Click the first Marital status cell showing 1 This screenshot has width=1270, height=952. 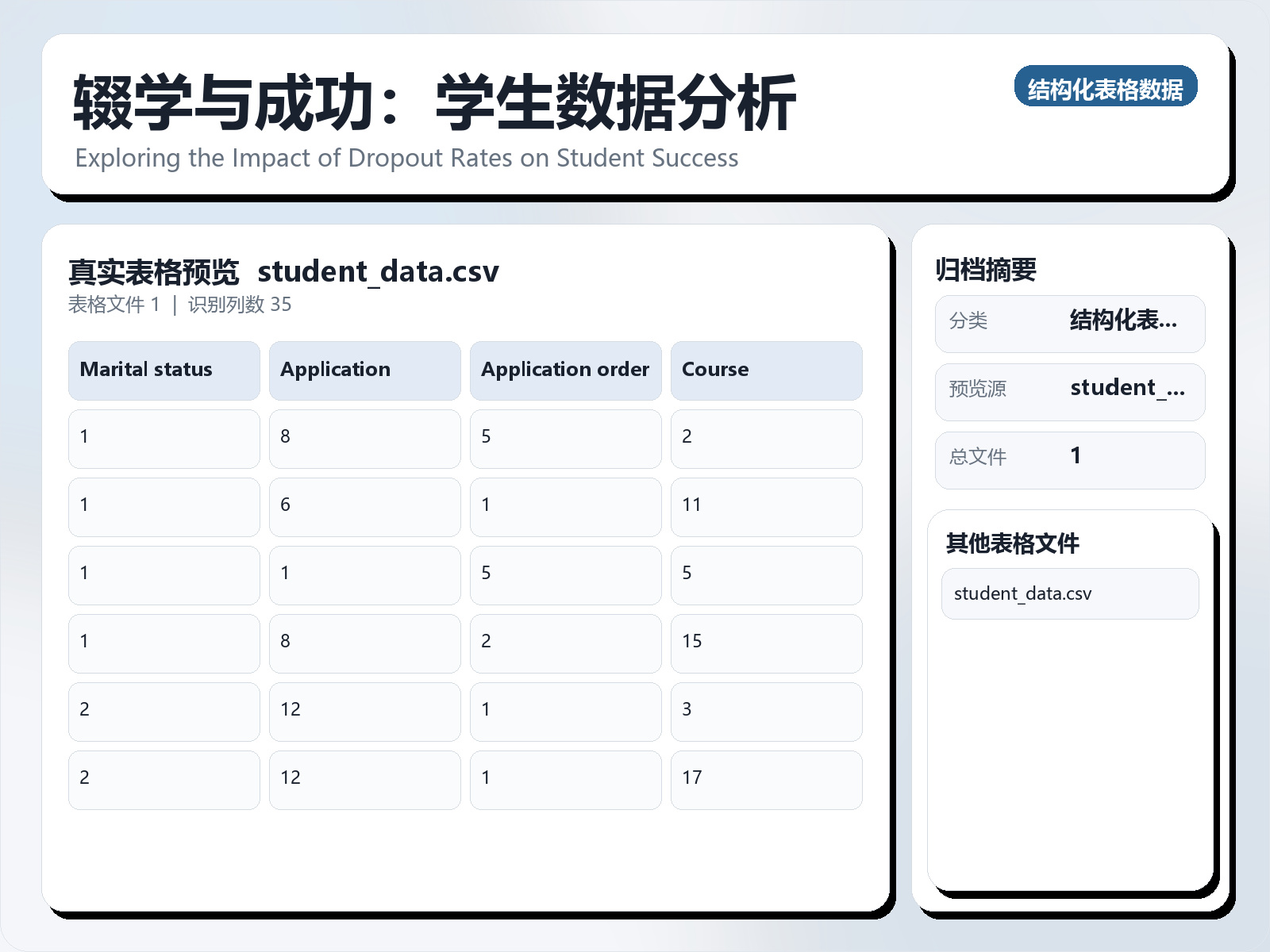tap(164, 439)
